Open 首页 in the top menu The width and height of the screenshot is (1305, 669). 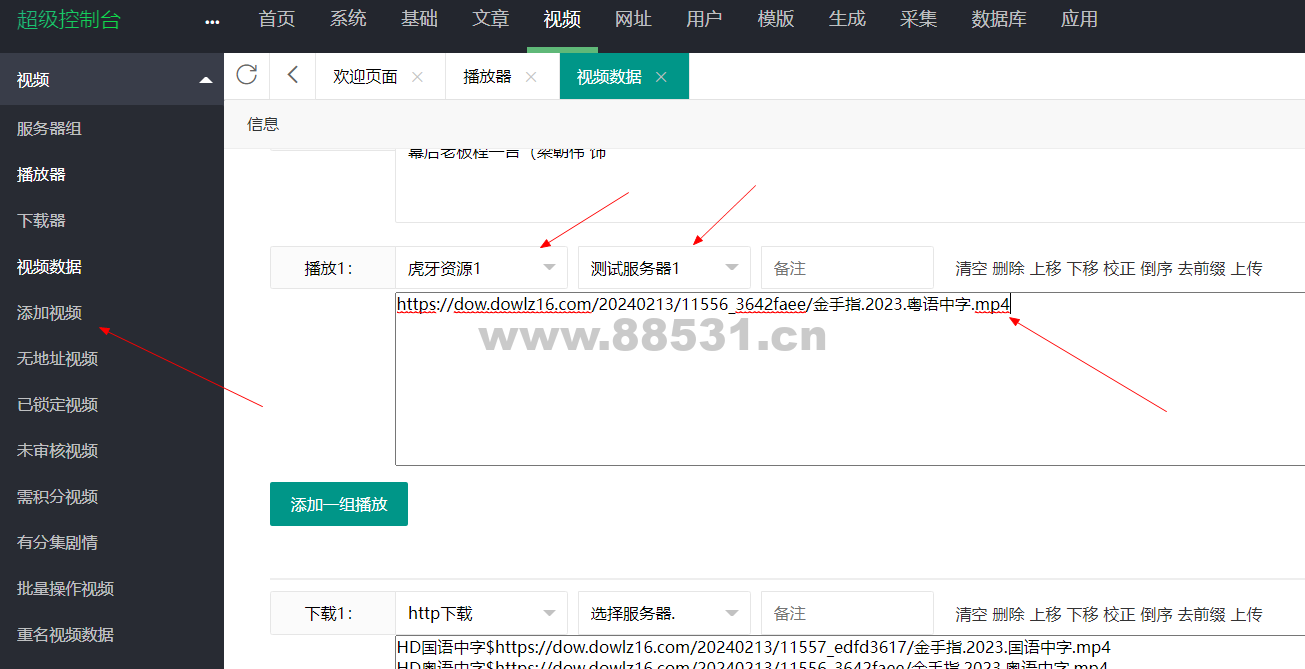coord(277,19)
